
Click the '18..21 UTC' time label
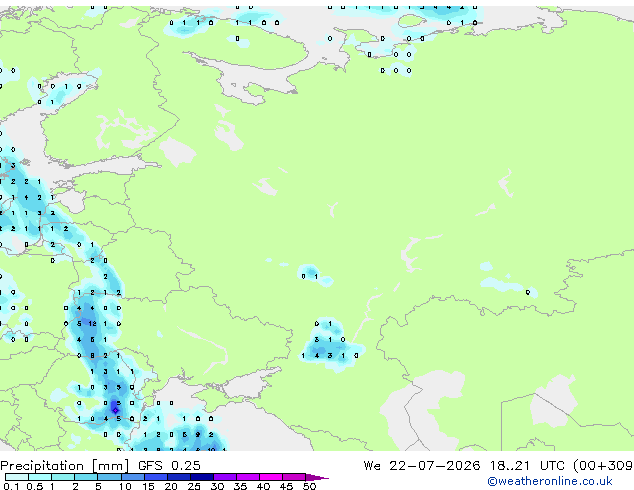(x=529, y=466)
